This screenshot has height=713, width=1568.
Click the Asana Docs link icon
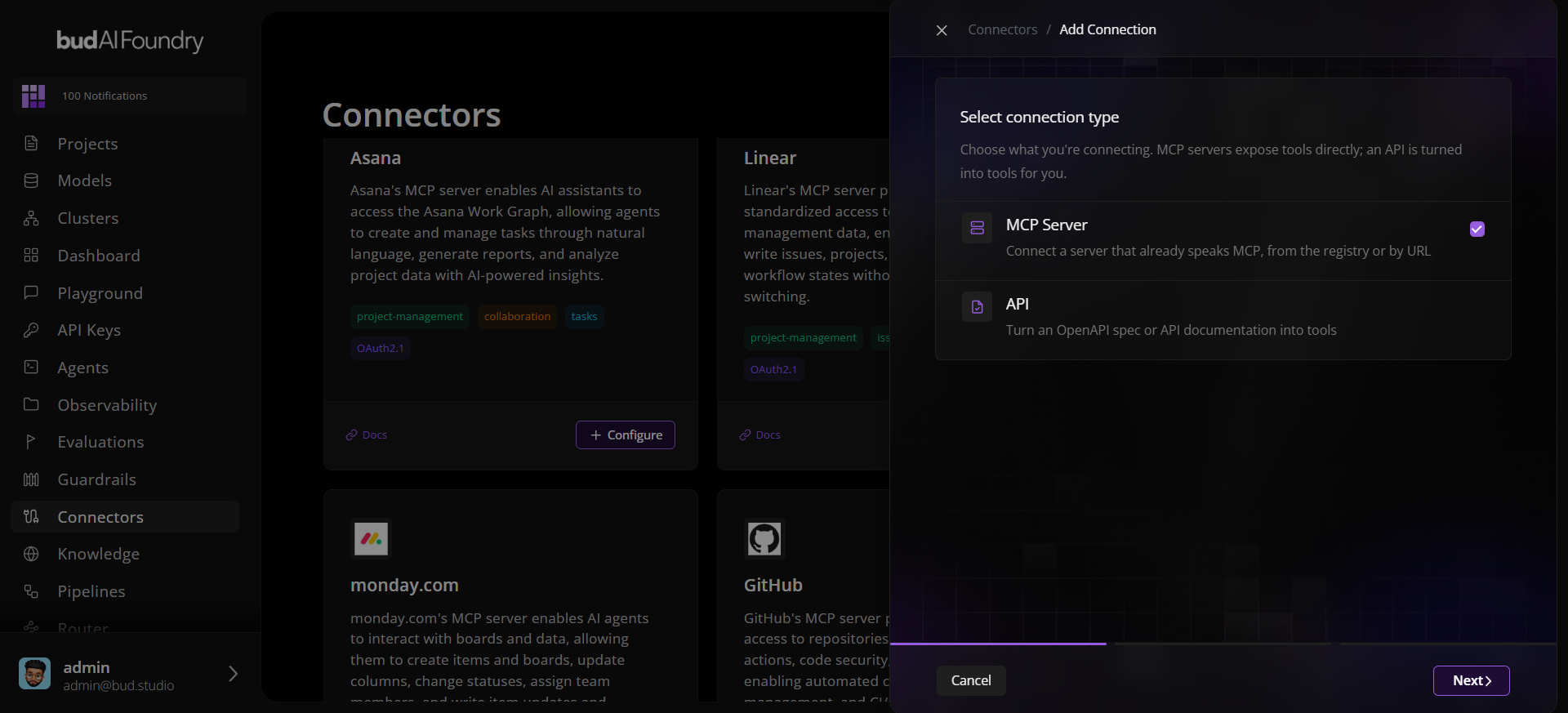352,434
